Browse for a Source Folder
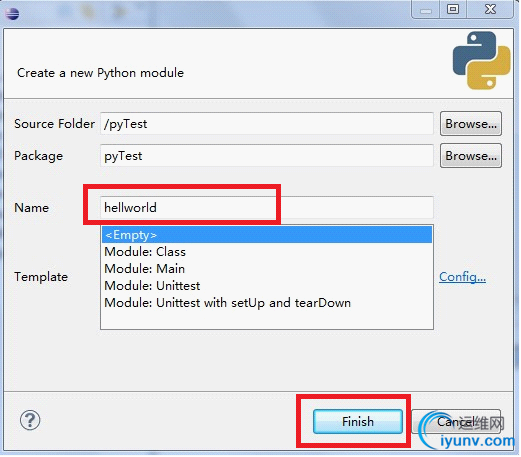The image size is (521, 457). click(471, 124)
